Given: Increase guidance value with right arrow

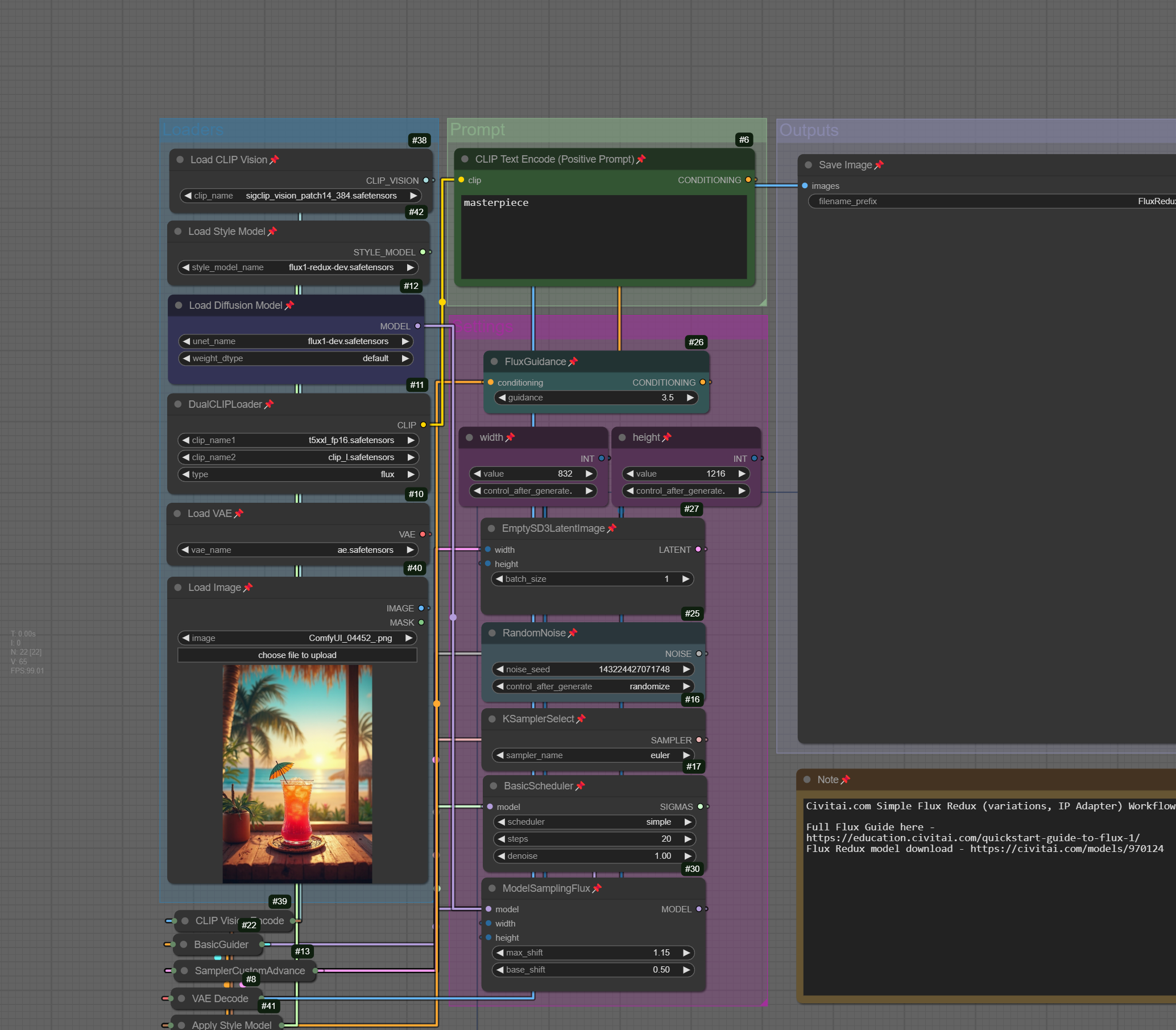Looking at the screenshot, I should (x=690, y=398).
